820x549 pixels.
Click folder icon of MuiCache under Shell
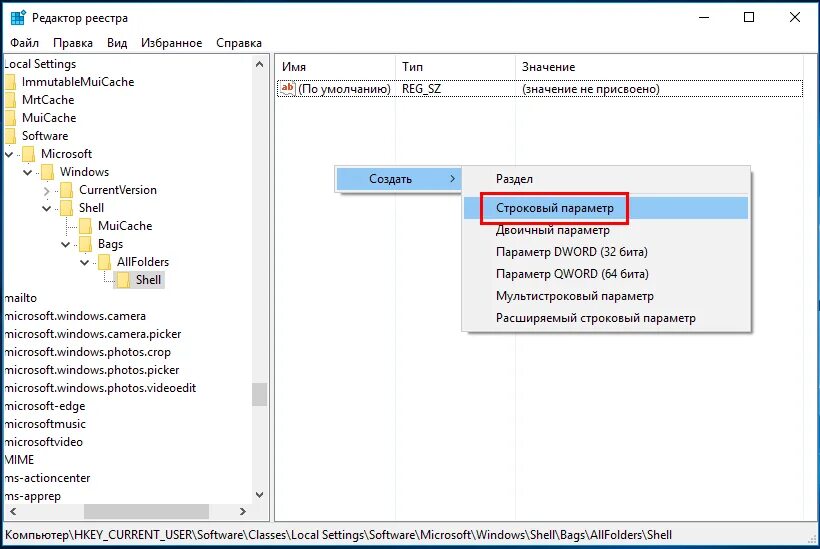click(x=85, y=226)
